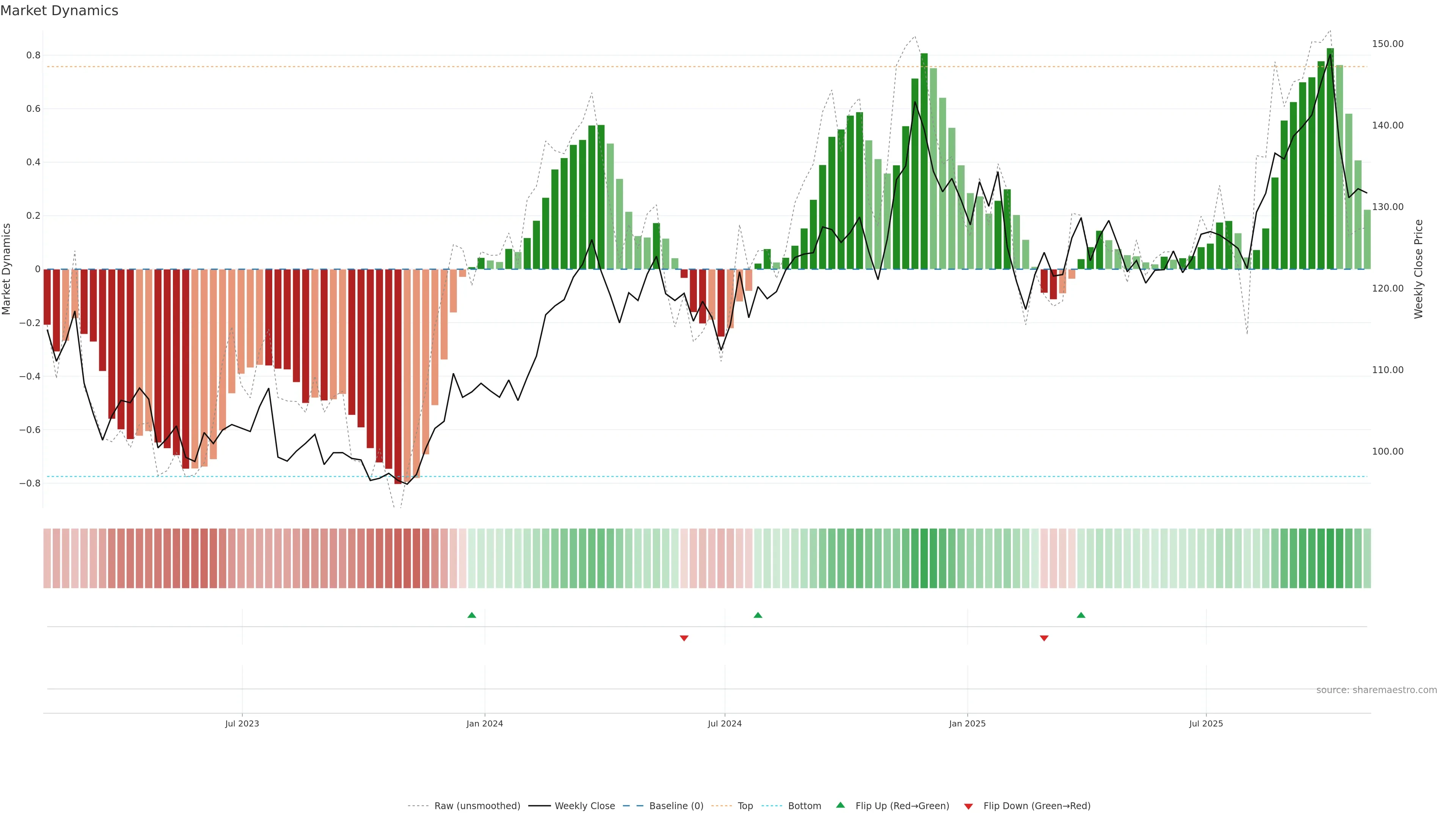Click the last green Flip Up triangle marker
Screen dimensions: 1456x819
tap(1081, 615)
